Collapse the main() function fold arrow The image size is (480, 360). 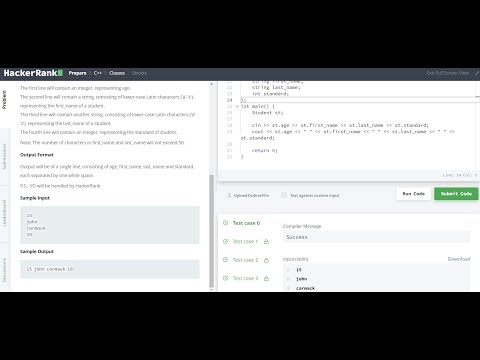(237, 106)
